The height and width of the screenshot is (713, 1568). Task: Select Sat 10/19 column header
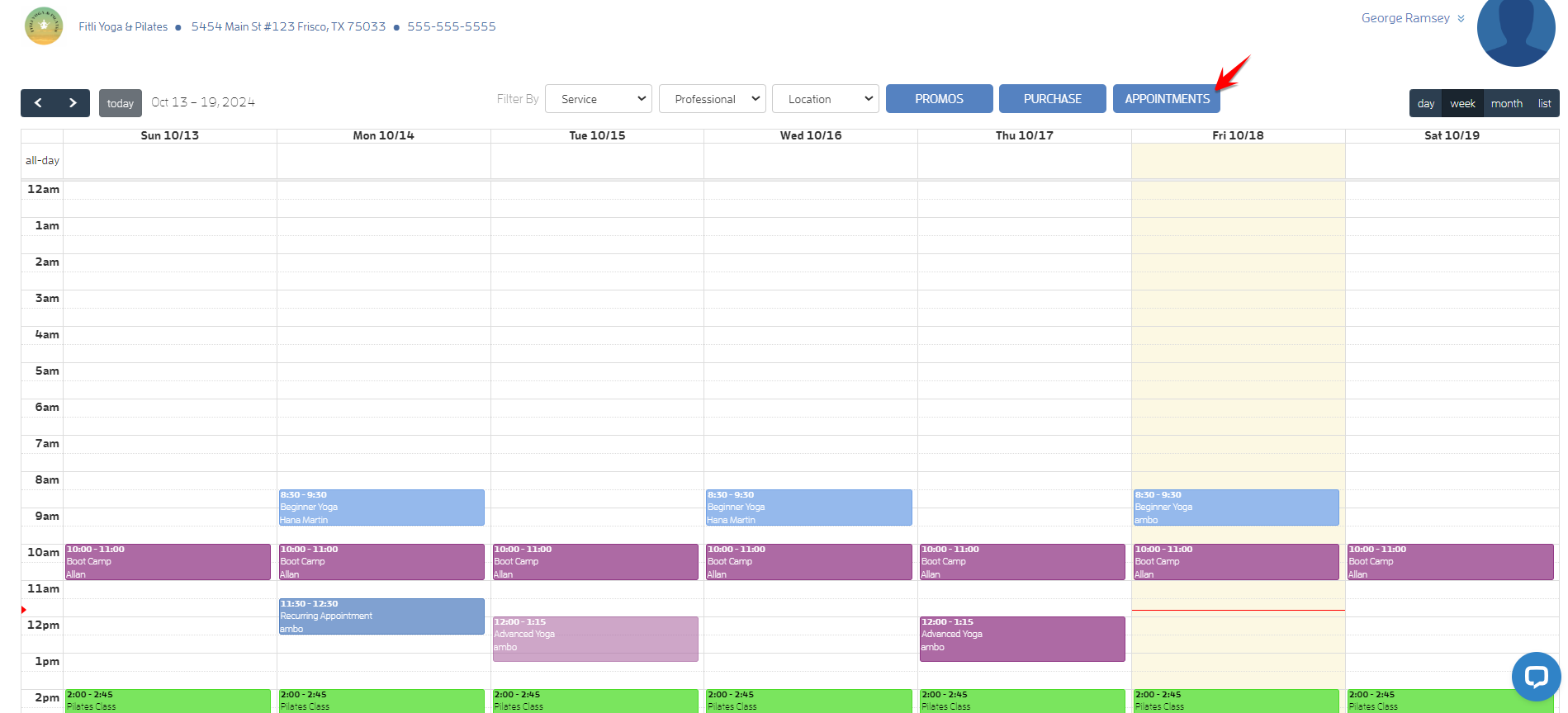[x=1452, y=135]
